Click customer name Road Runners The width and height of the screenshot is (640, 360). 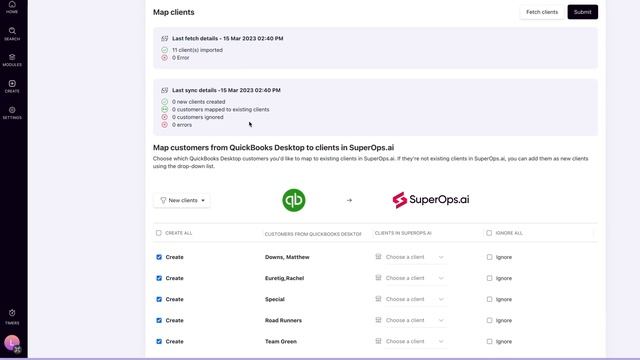point(283,320)
